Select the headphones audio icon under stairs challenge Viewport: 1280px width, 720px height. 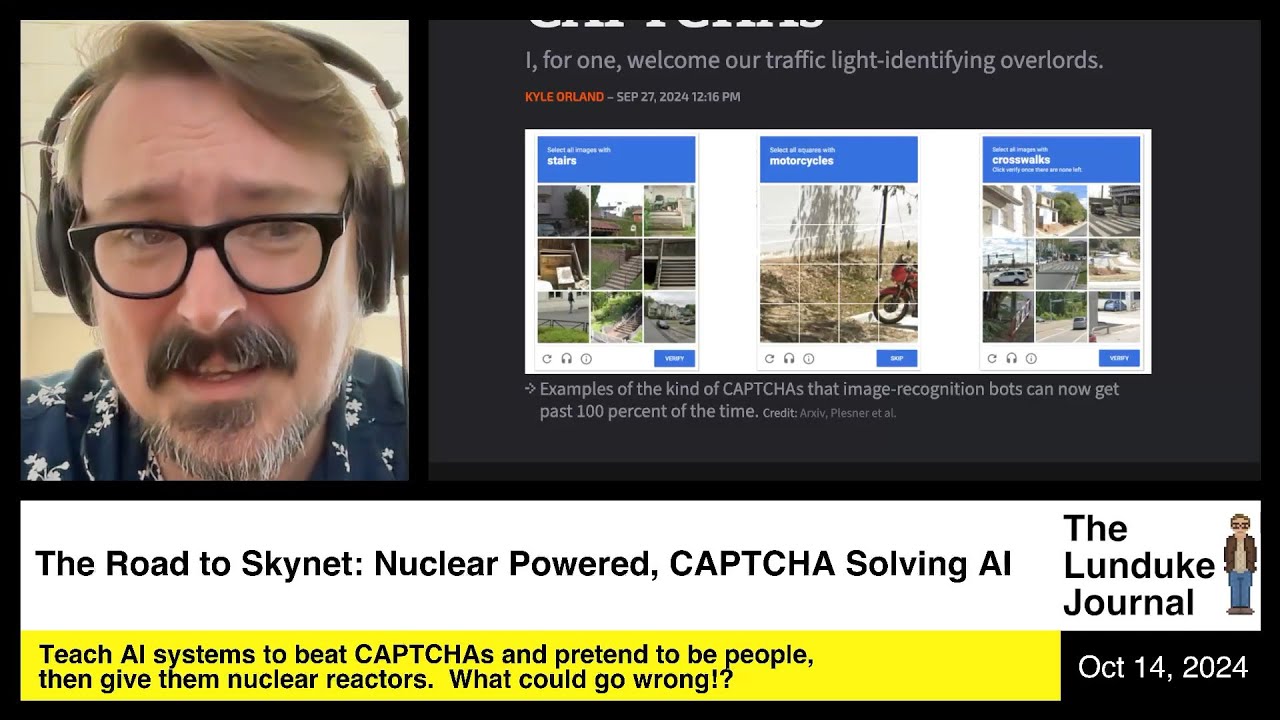[x=567, y=358]
